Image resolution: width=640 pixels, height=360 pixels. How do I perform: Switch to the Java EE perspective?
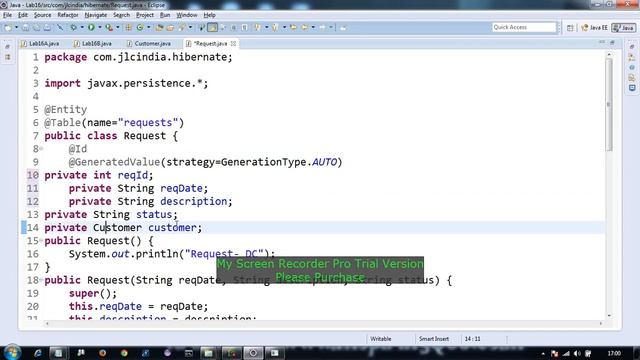[594, 28]
